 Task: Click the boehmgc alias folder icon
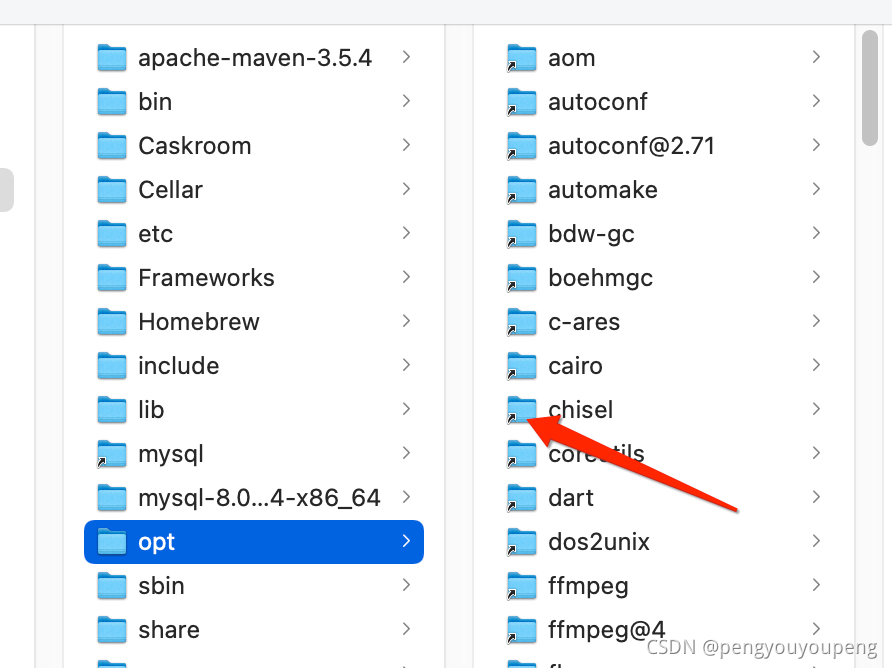pyautogui.click(x=522, y=278)
